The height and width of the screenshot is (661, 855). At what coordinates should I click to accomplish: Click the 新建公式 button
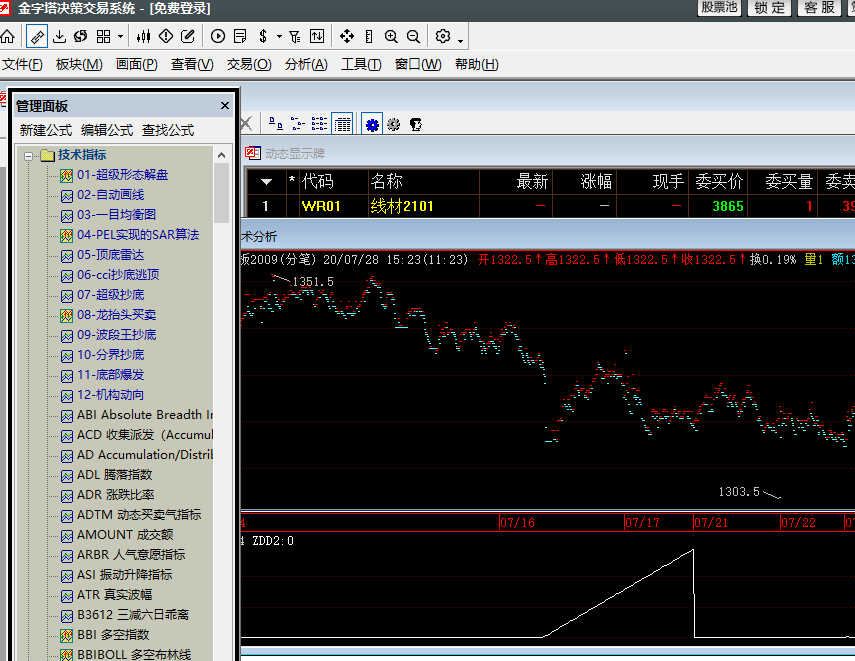click(46, 130)
